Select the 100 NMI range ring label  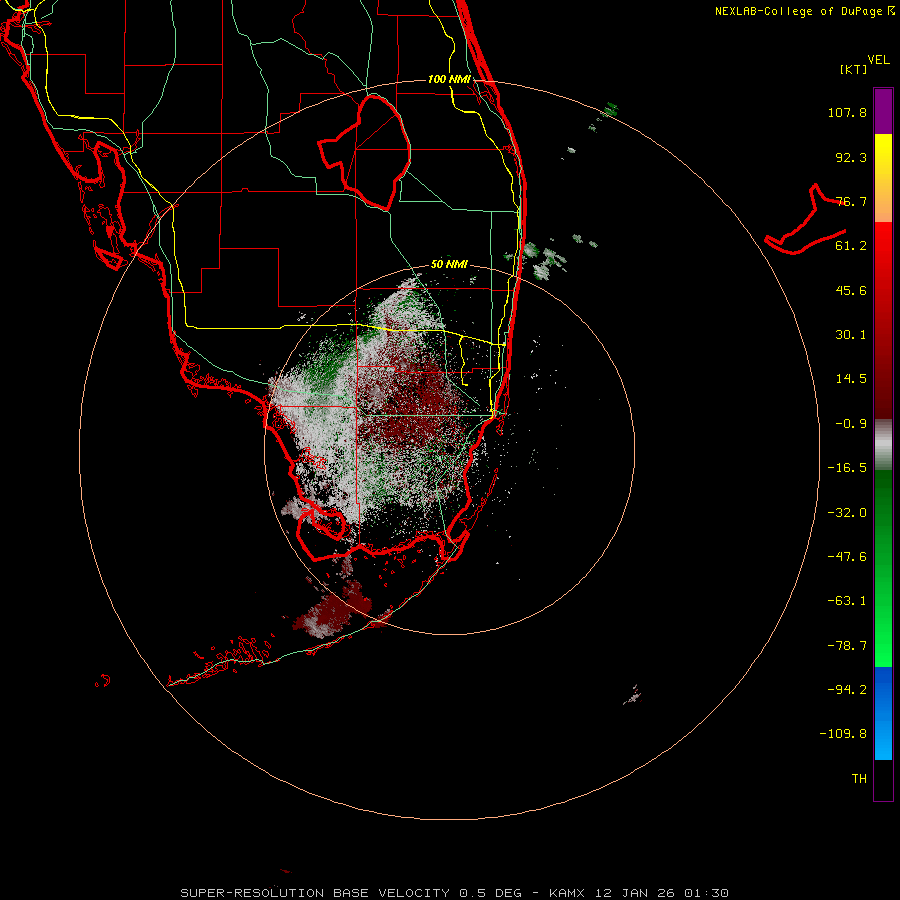(449, 79)
